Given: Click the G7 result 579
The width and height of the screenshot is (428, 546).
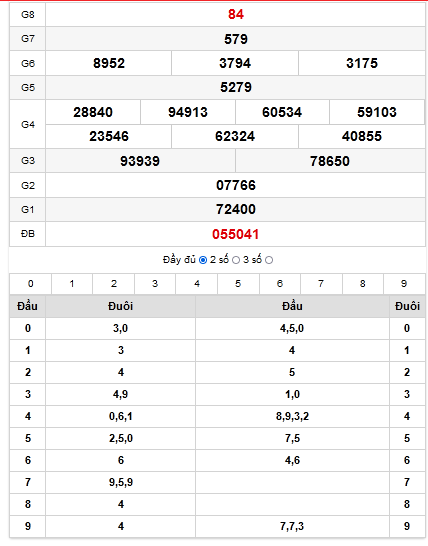Looking at the screenshot, I should click(x=236, y=39).
